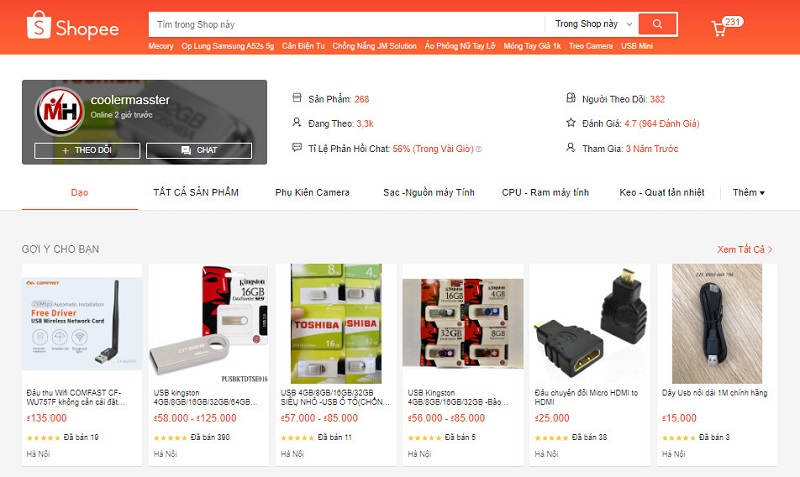The width and height of the screenshot is (800, 477).
Task: Click the orange search magnifier button
Action: tap(658, 24)
